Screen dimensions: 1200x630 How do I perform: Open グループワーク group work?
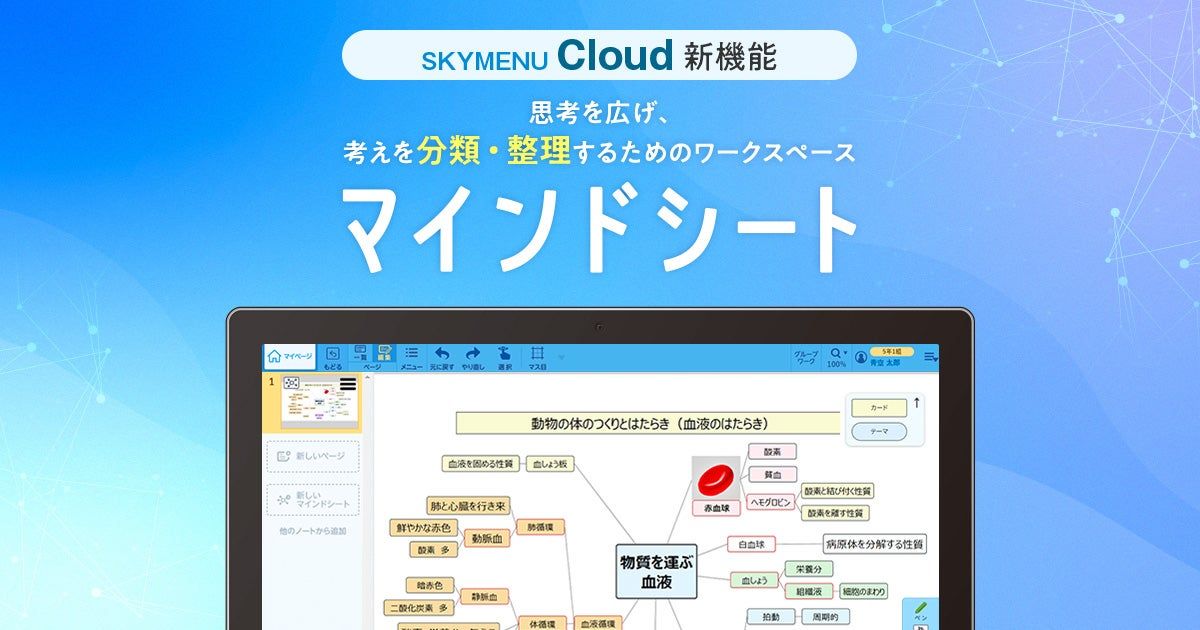click(805, 358)
